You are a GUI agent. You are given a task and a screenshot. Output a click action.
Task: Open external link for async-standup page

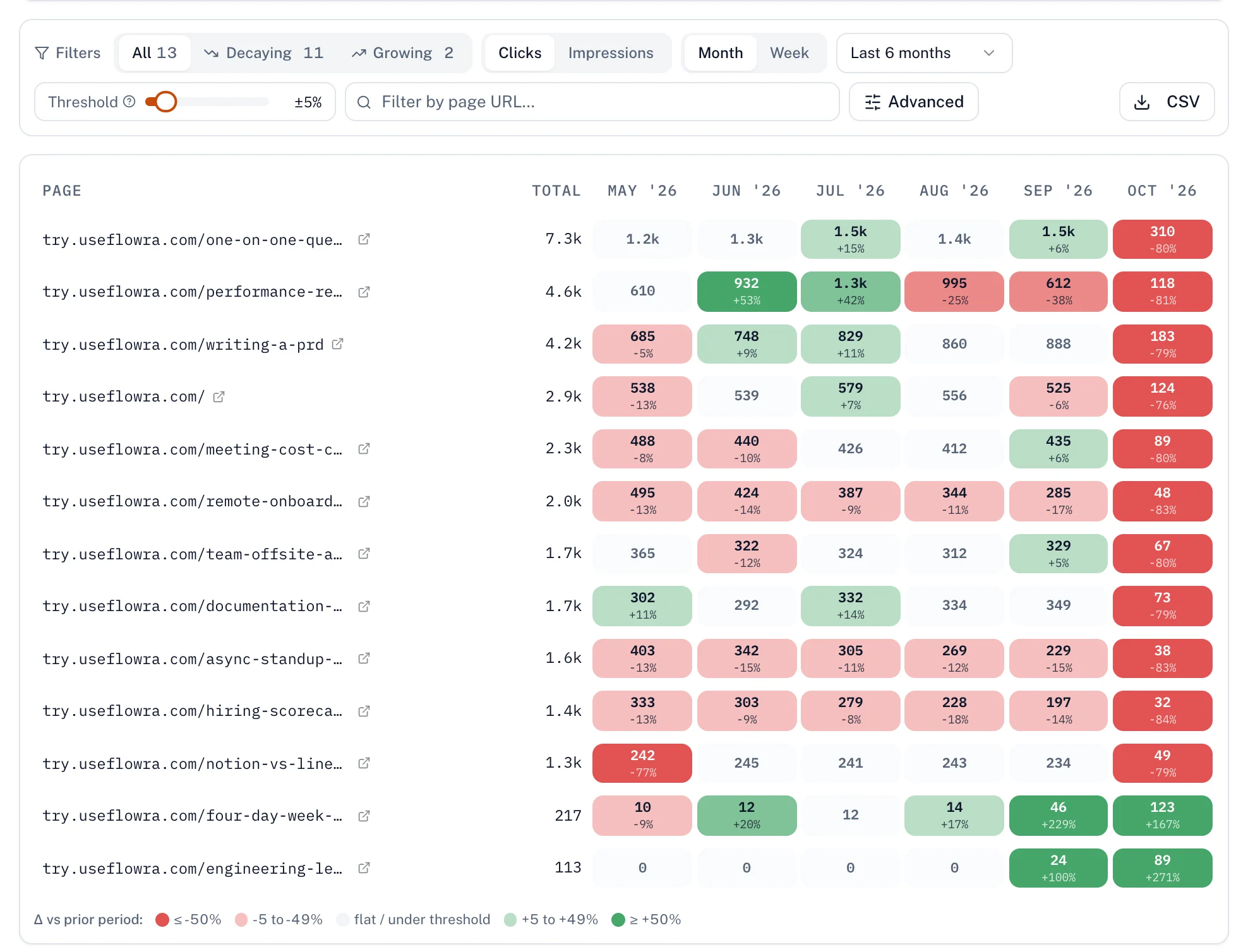point(364,658)
